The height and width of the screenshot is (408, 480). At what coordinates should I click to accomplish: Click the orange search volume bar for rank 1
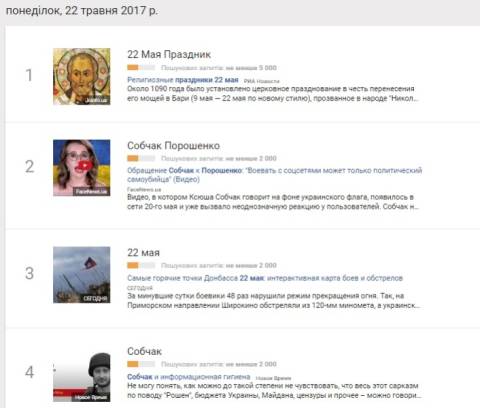coord(141,68)
